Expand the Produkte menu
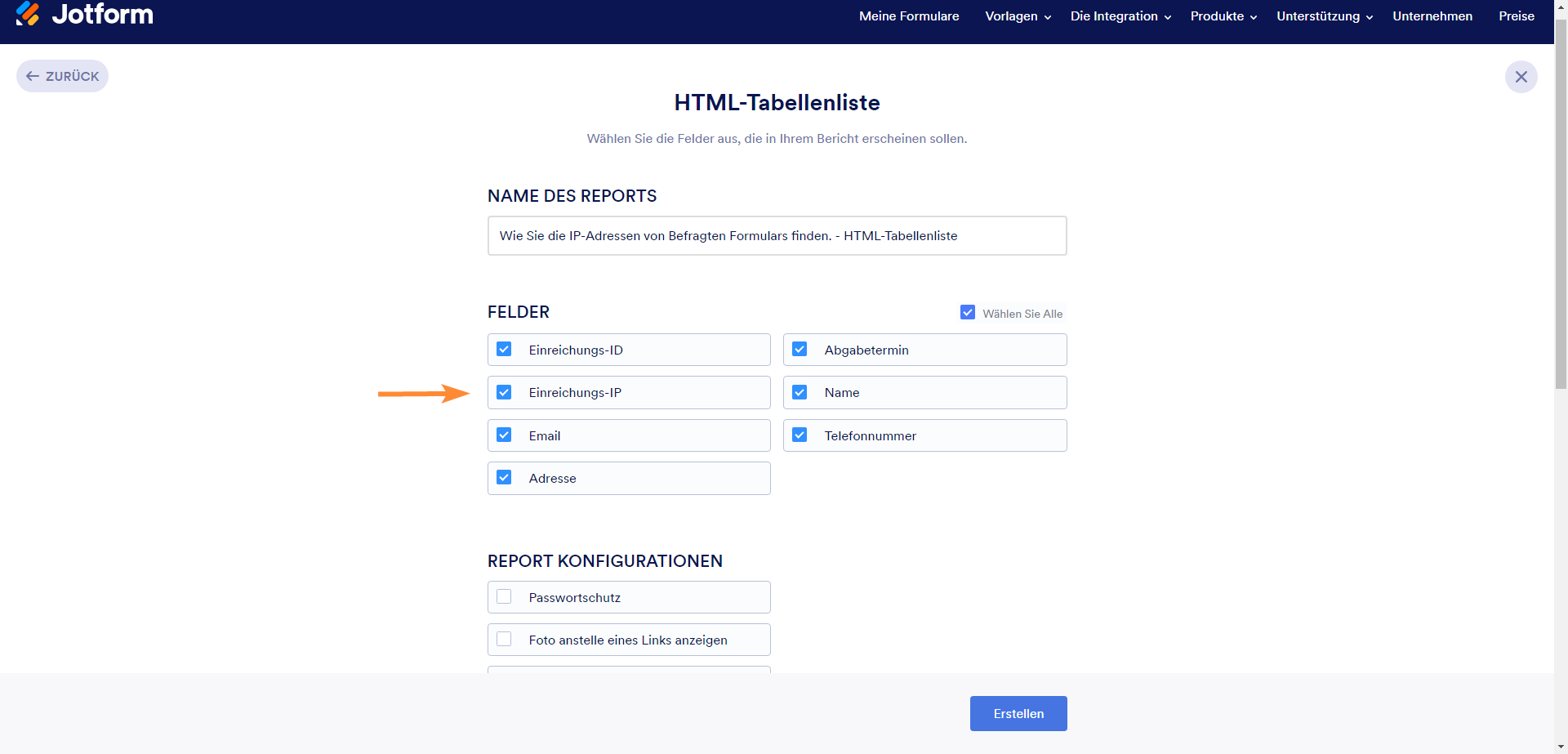Viewport: 1568px width, 754px height. (x=1223, y=16)
